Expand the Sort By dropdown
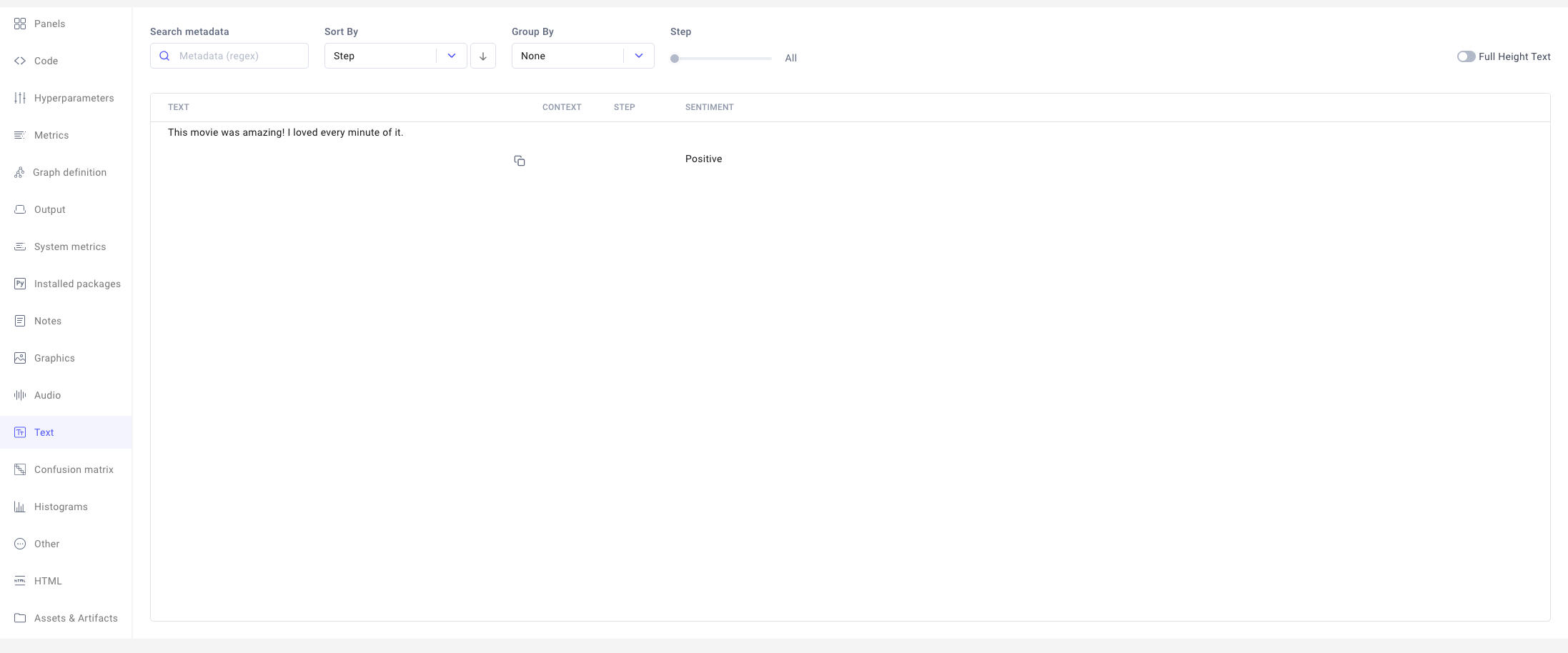 pyautogui.click(x=451, y=55)
